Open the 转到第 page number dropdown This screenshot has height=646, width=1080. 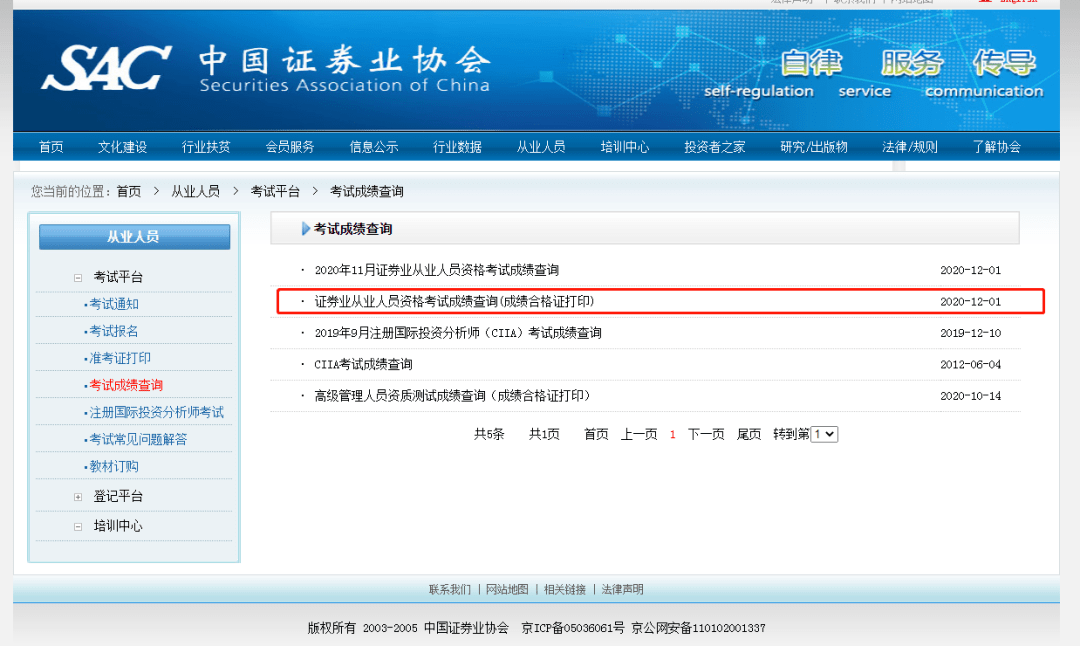click(x=823, y=433)
